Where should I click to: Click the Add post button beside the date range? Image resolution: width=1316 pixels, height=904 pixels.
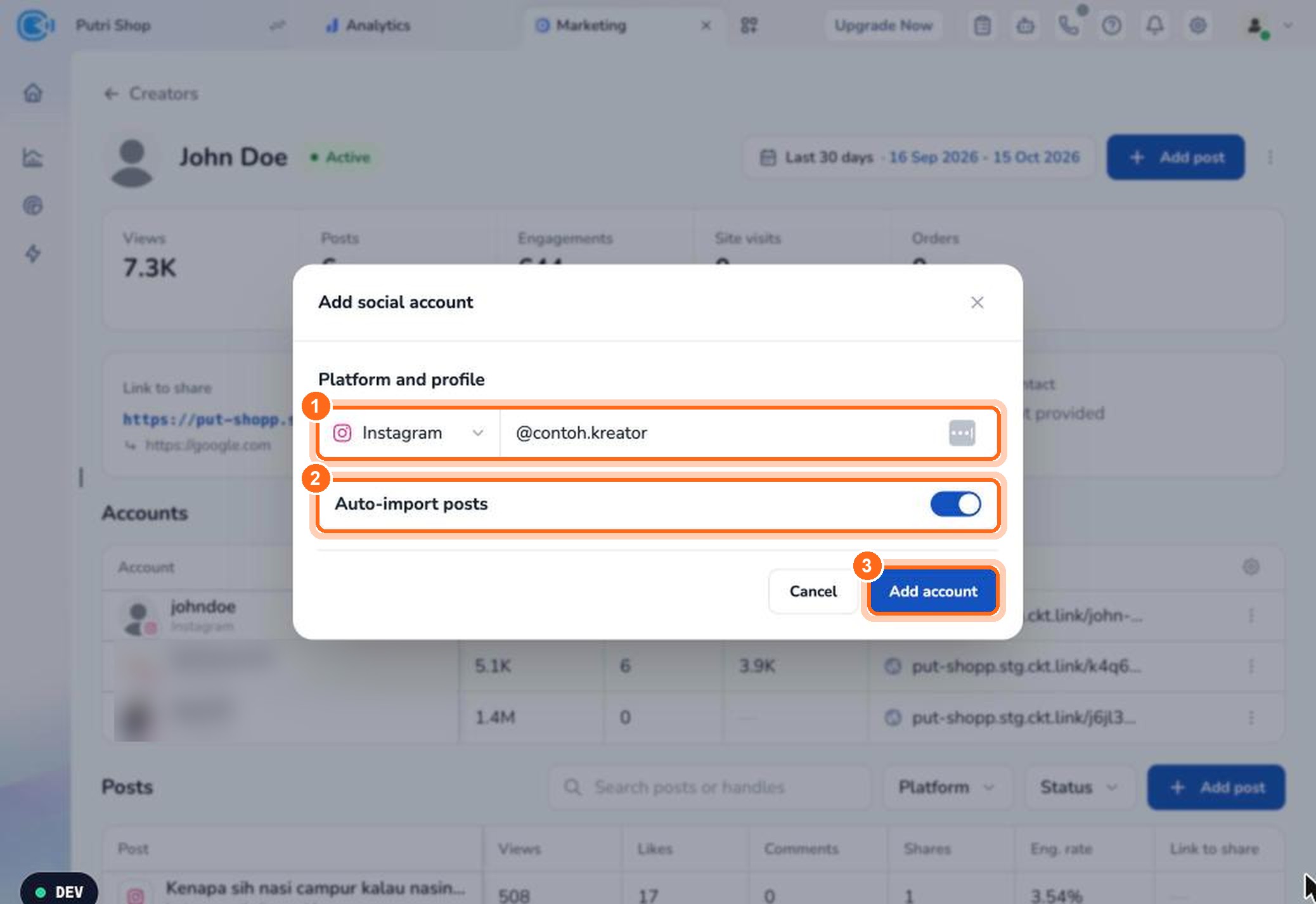1176,157
